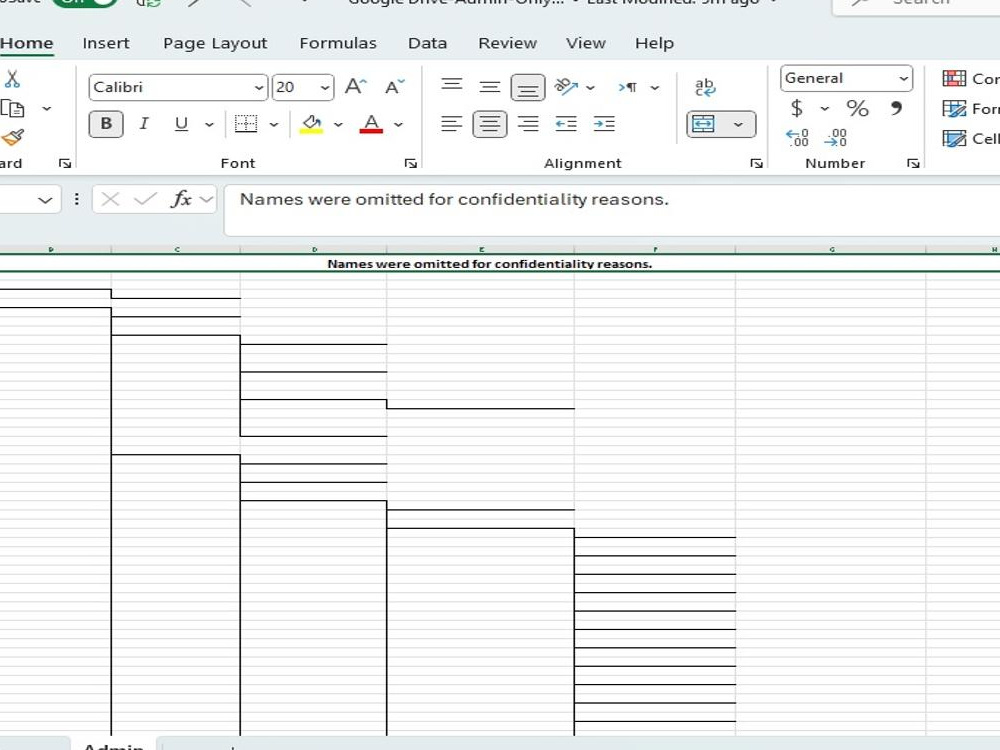Open the Font settings dialog launcher

tap(410, 164)
